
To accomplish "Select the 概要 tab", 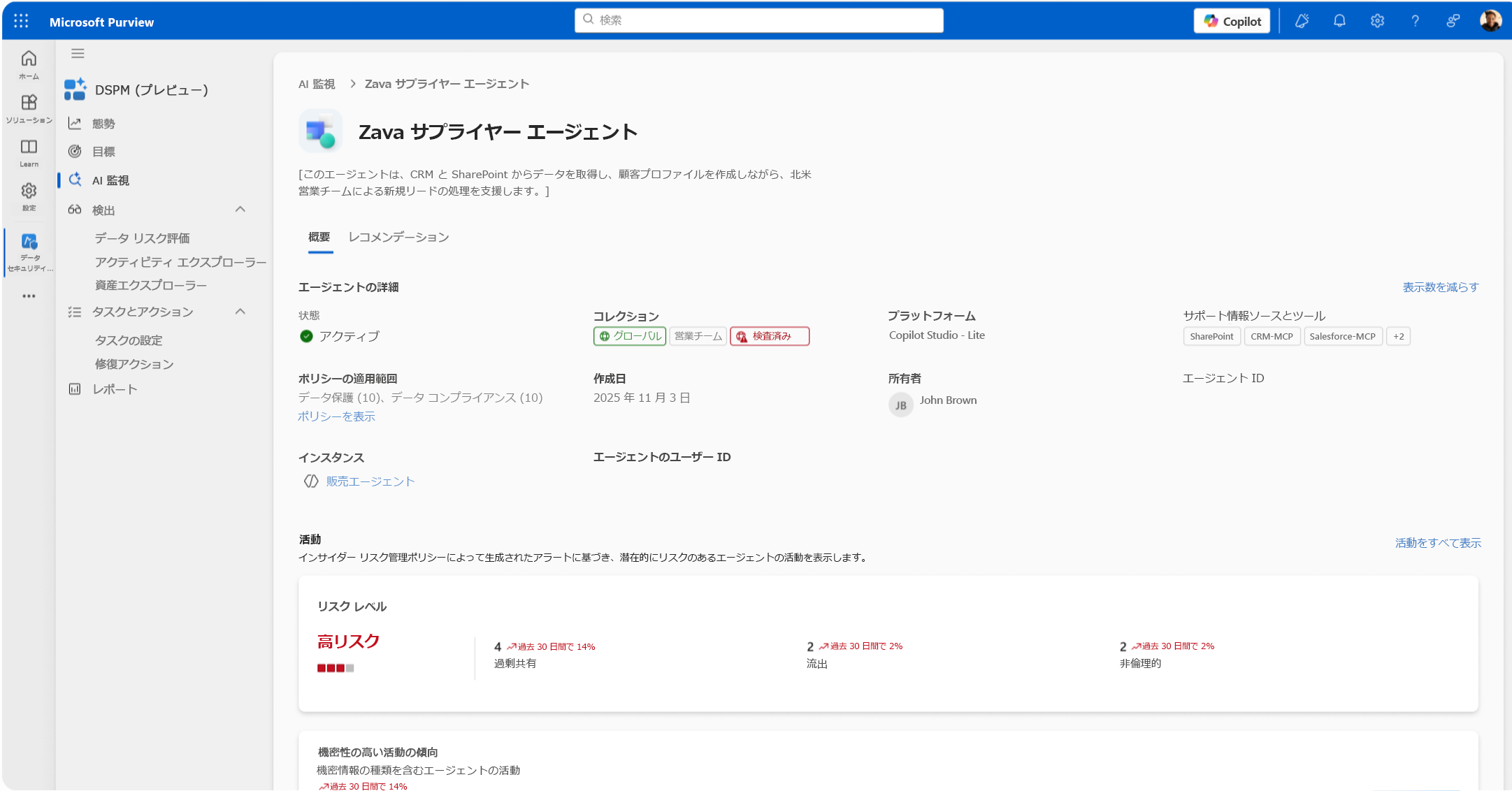I will tap(319, 238).
